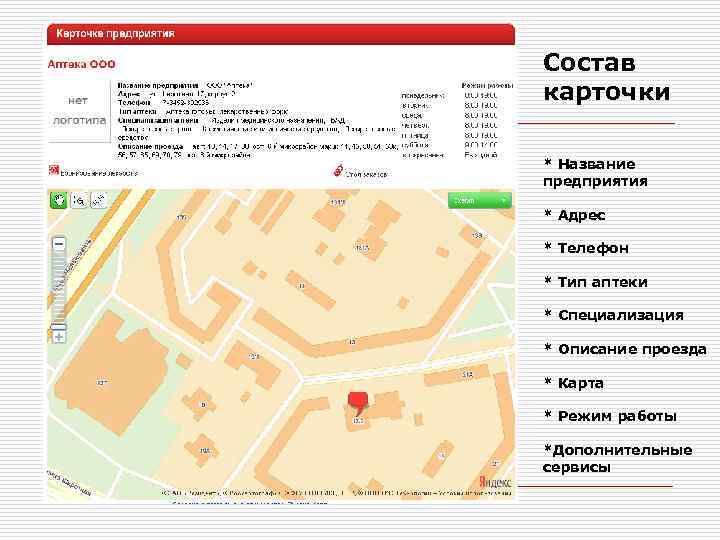Screen dimensions: 720x540
Task: Click the minus zoom-out map button
Action: pyautogui.click(x=59, y=244)
